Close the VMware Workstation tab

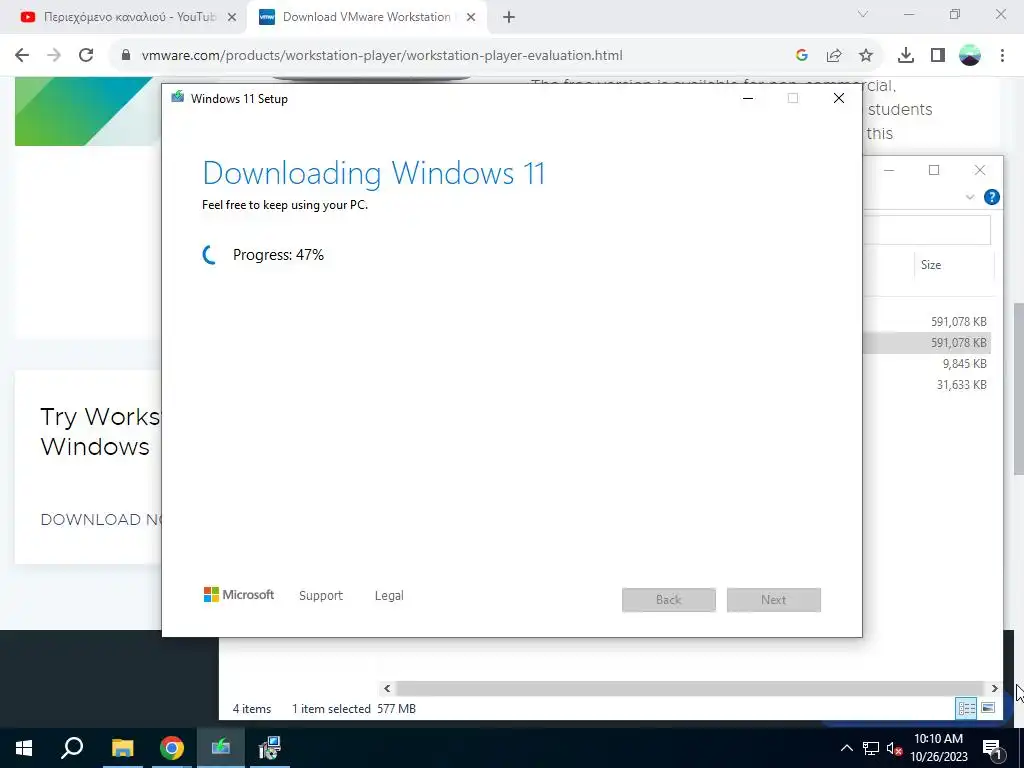471,18
